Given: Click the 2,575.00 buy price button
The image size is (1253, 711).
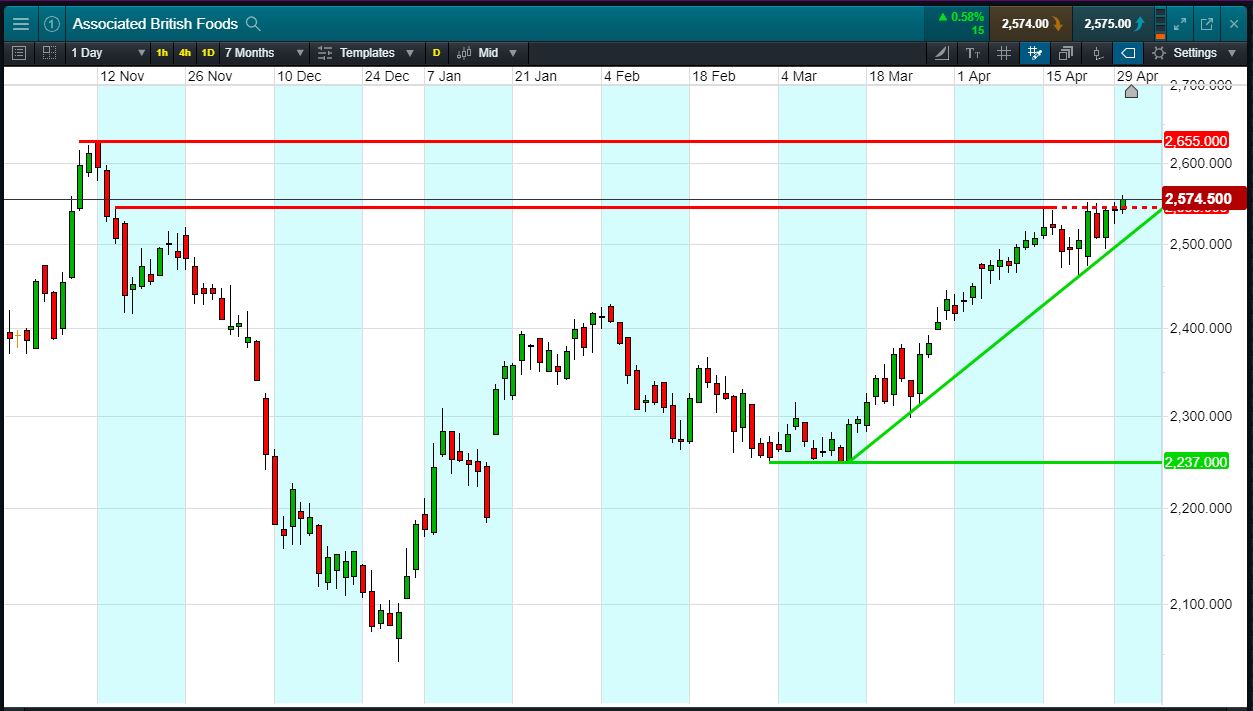Looking at the screenshot, I should [x=1112, y=23].
